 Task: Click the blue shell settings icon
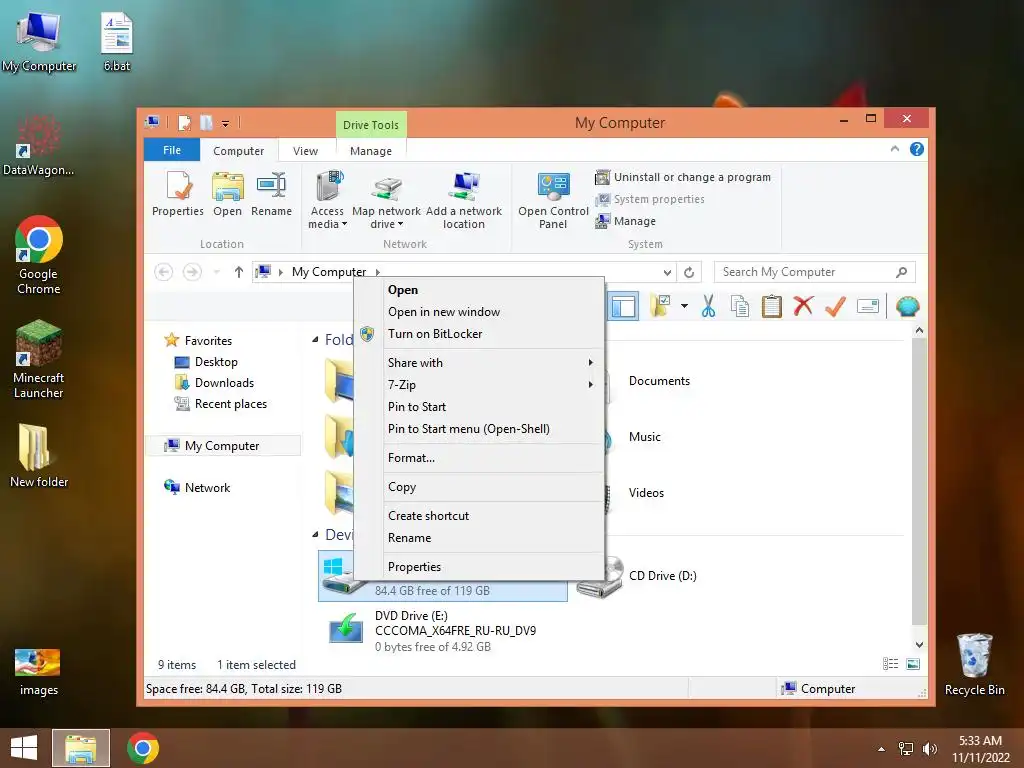coord(908,306)
